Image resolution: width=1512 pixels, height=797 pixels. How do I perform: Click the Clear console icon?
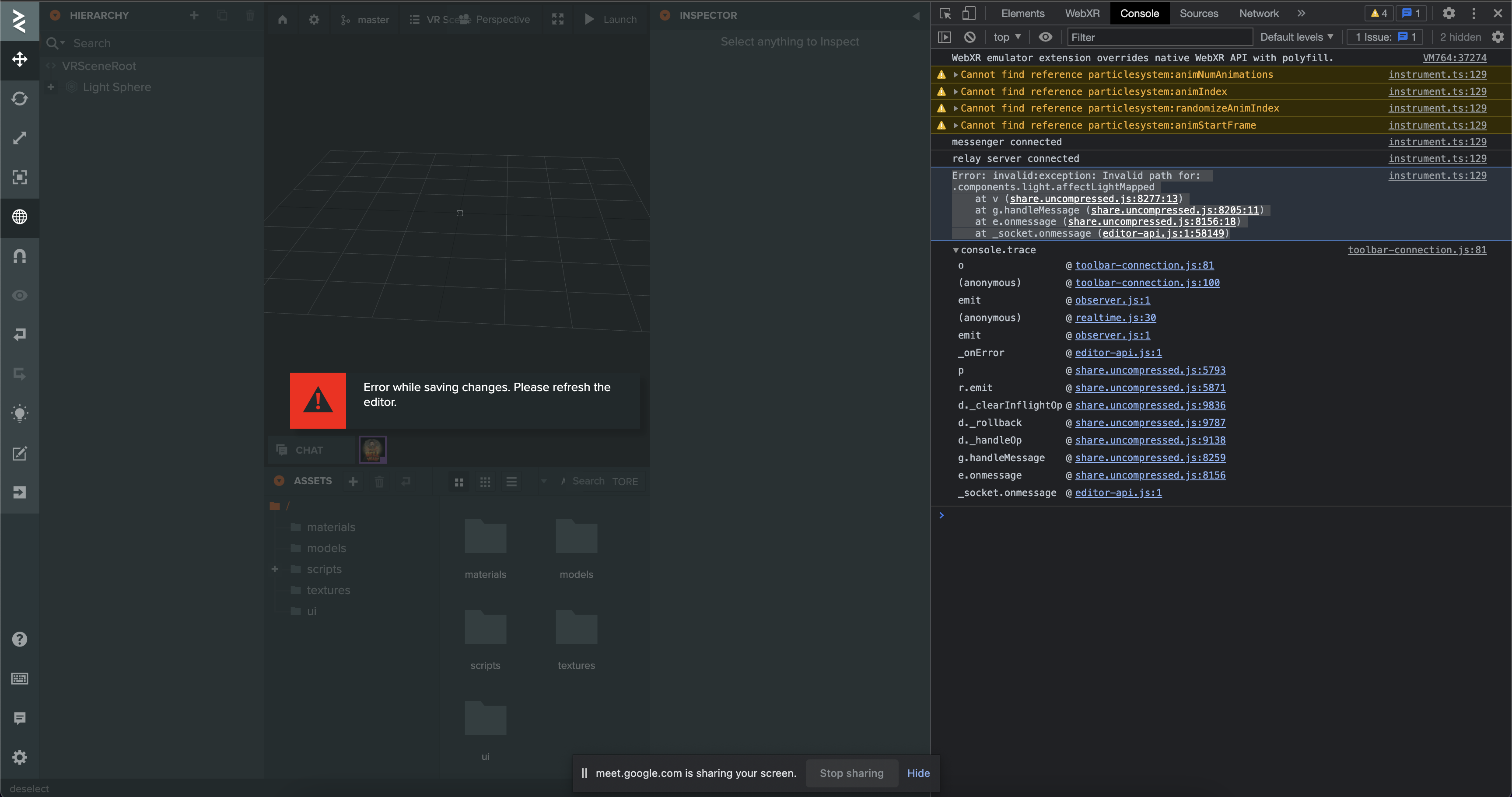coord(969,36)
